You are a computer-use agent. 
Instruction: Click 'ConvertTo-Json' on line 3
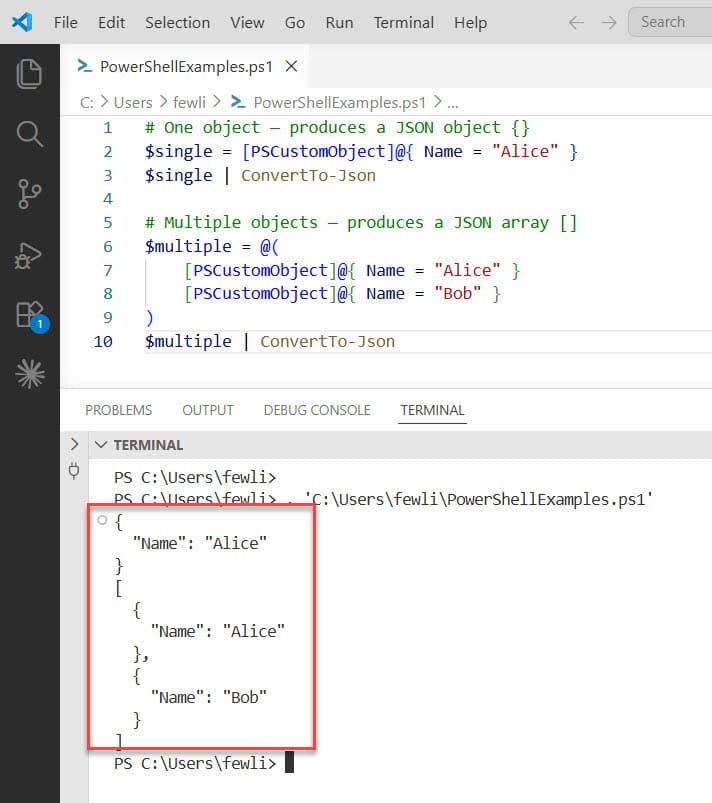(308, 176)
